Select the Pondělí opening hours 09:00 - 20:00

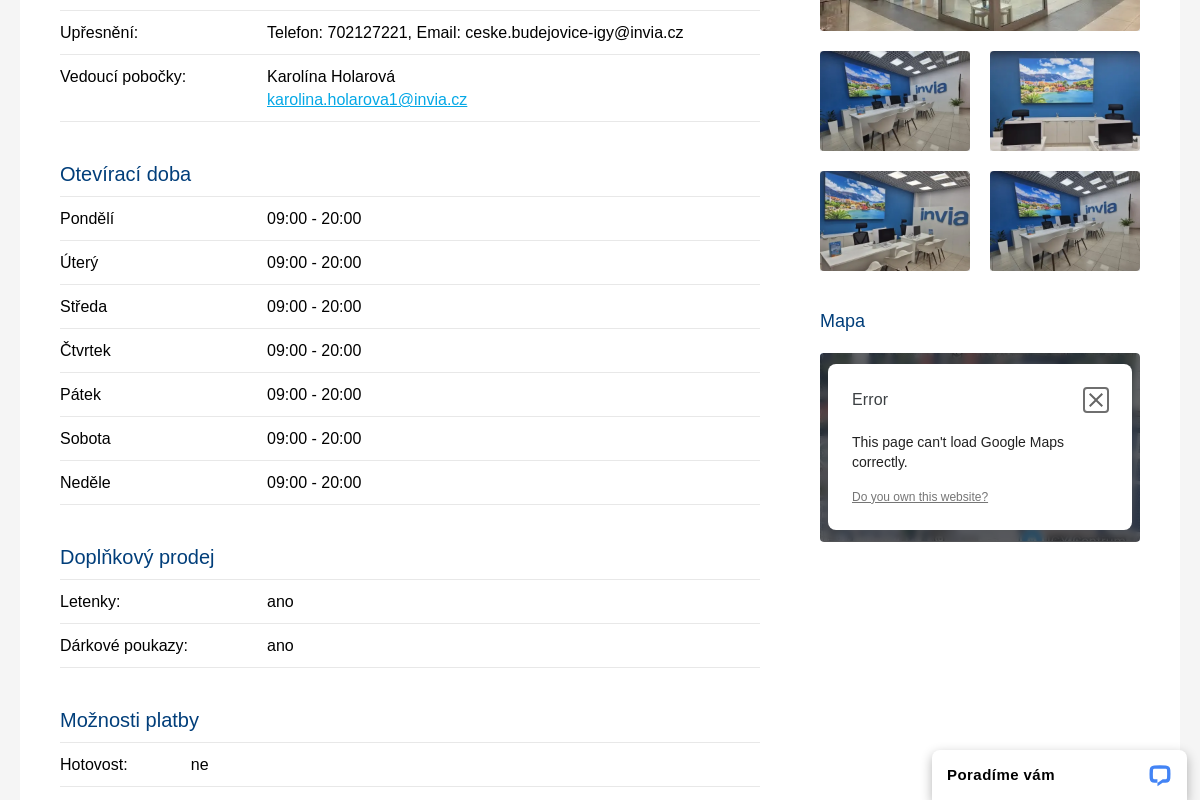click(314, 219)
